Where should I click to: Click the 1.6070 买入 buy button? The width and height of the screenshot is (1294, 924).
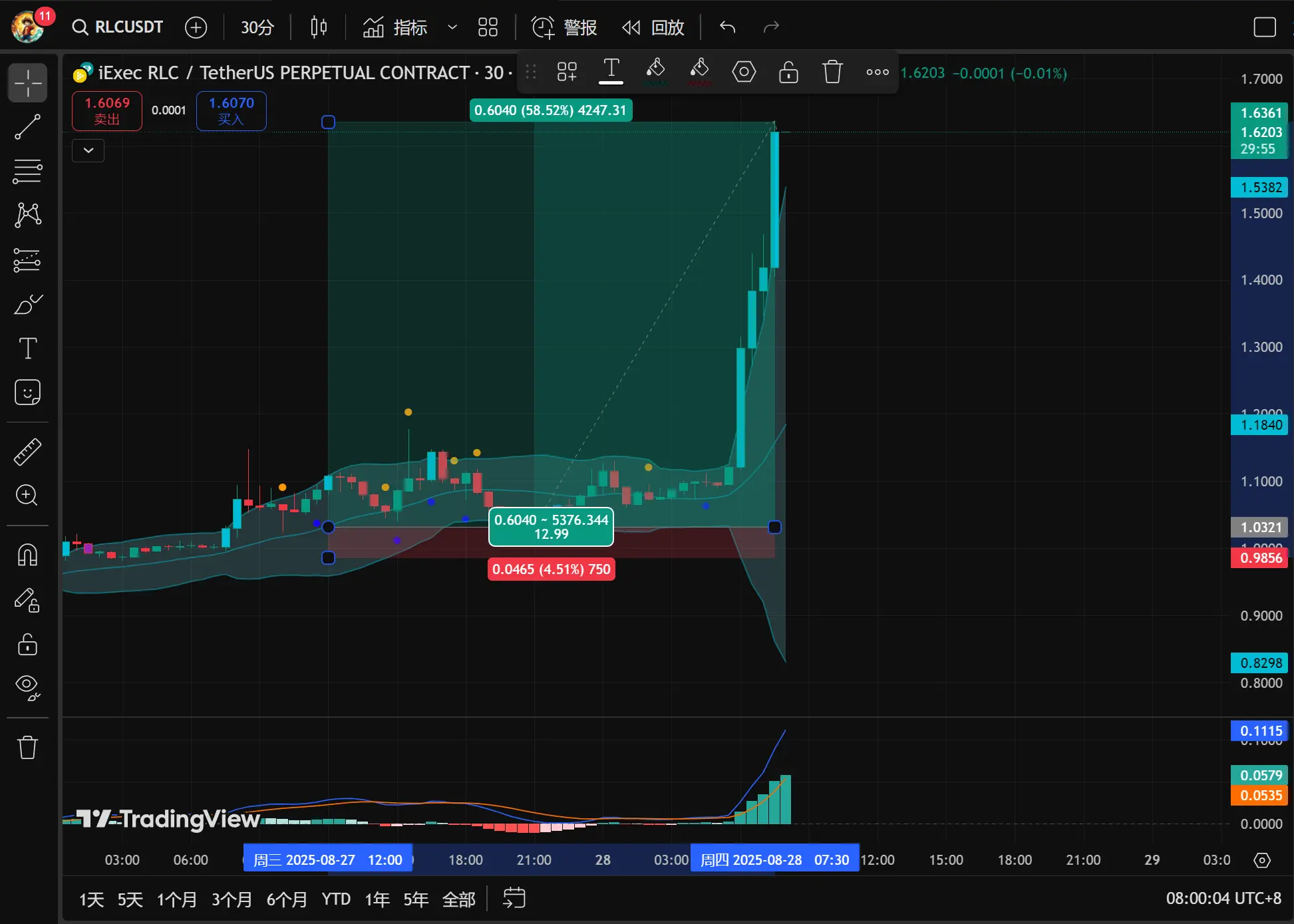pos(232,111)
